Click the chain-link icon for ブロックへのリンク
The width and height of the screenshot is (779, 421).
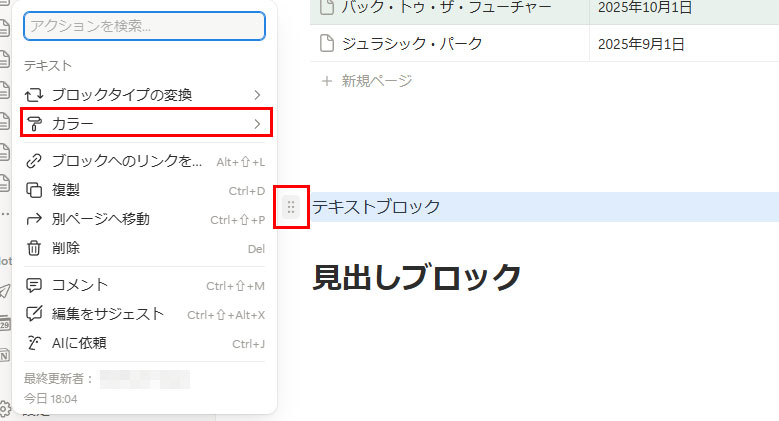pos(34,161)
